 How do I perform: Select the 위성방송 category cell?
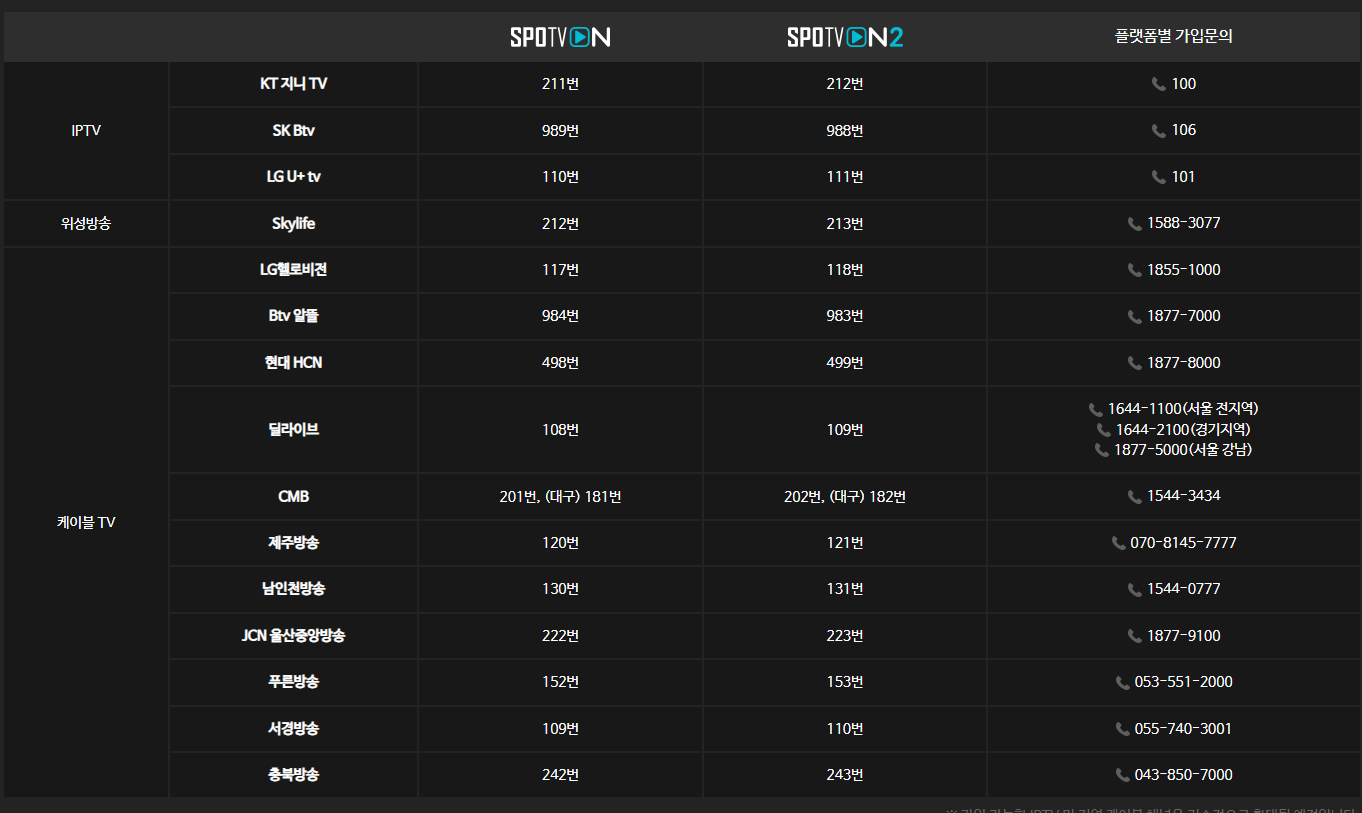click(86, 223)
